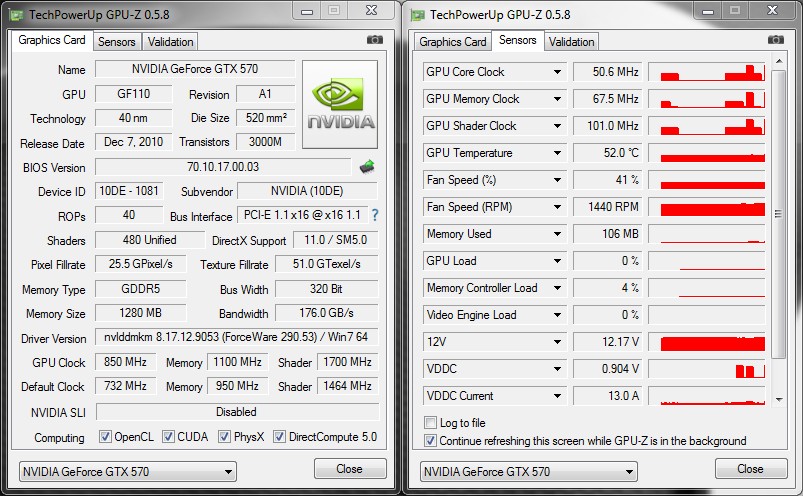This screenshot has width=803, height=496.
Task: Uncheck Continue refreshing in background option
Action: 430,441
